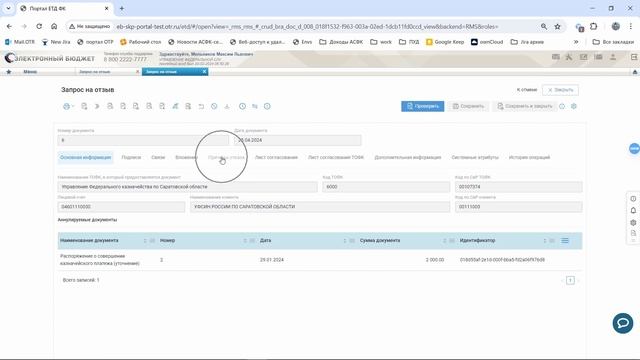Click the Дата документа field

click(298, 140)
